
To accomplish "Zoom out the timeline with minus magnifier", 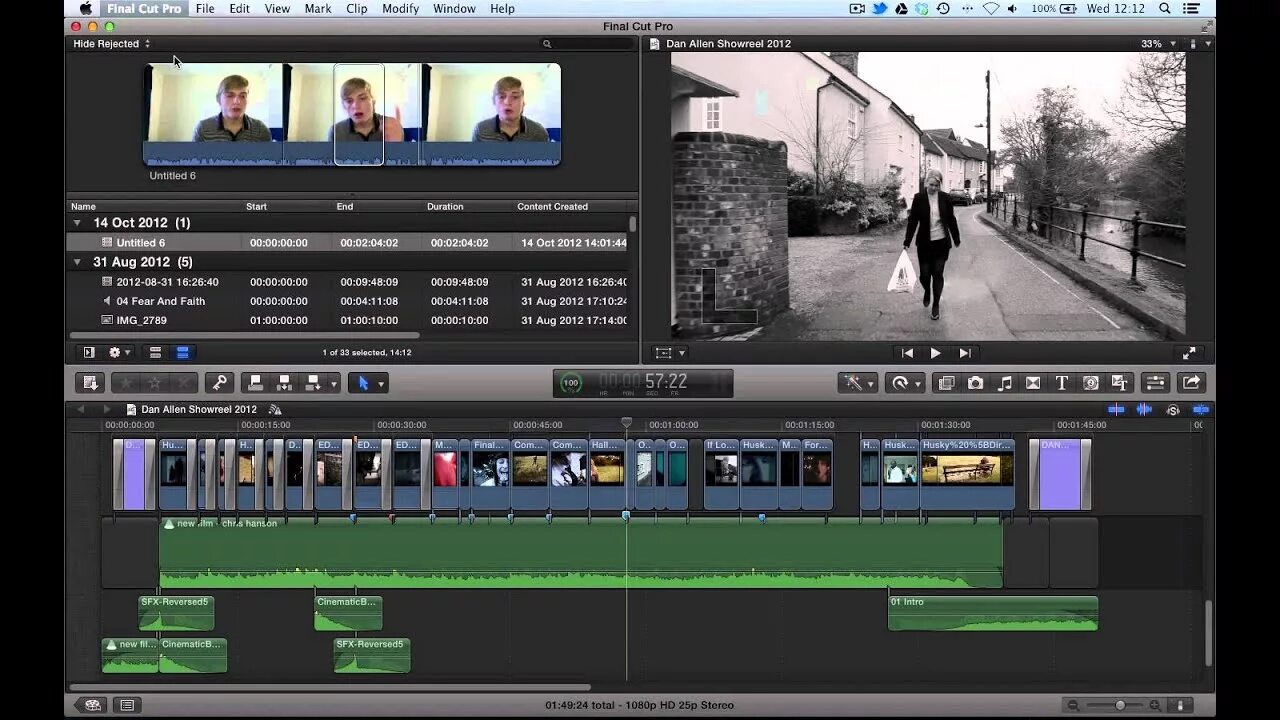I will 1073,705.
